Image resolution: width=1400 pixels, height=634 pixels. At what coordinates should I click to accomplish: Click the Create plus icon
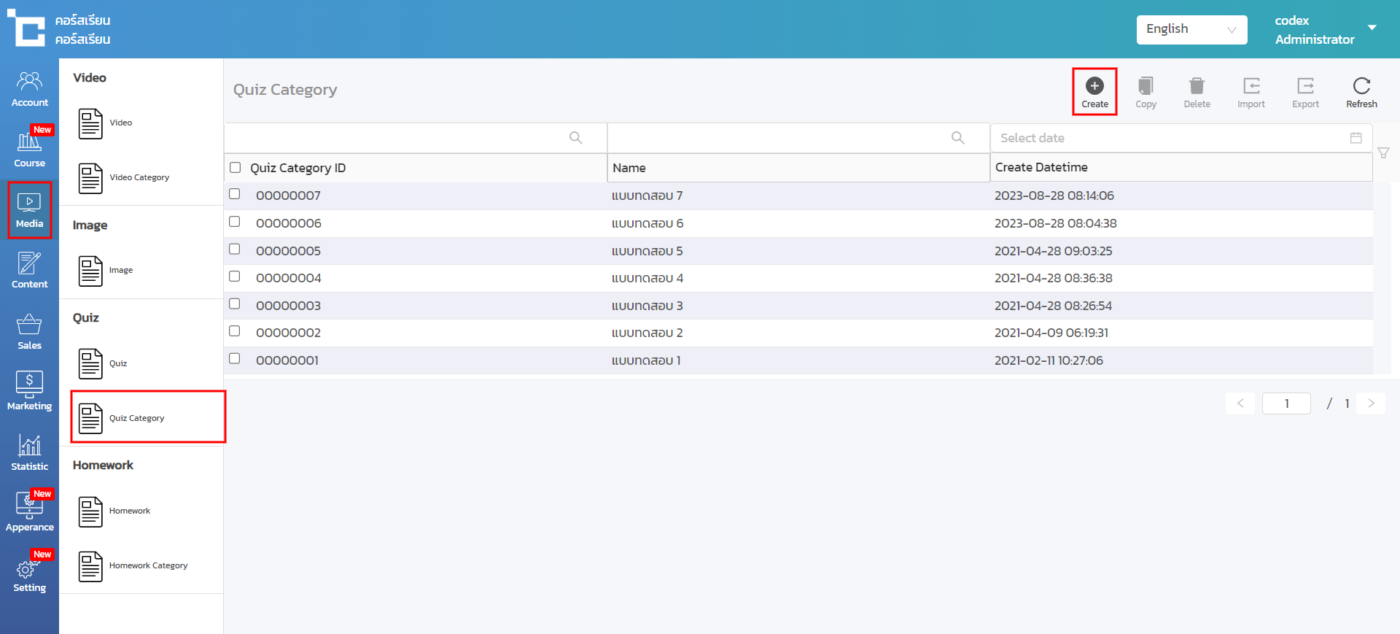[1094, 87]
